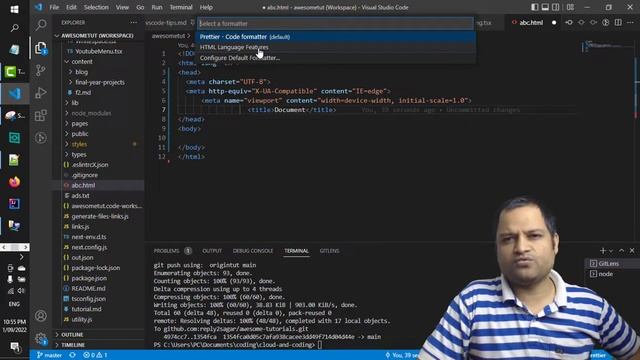Open Run and Debug view icon
Image resolution: width=640 pixels, height=360 pixels.
point(40,93)
